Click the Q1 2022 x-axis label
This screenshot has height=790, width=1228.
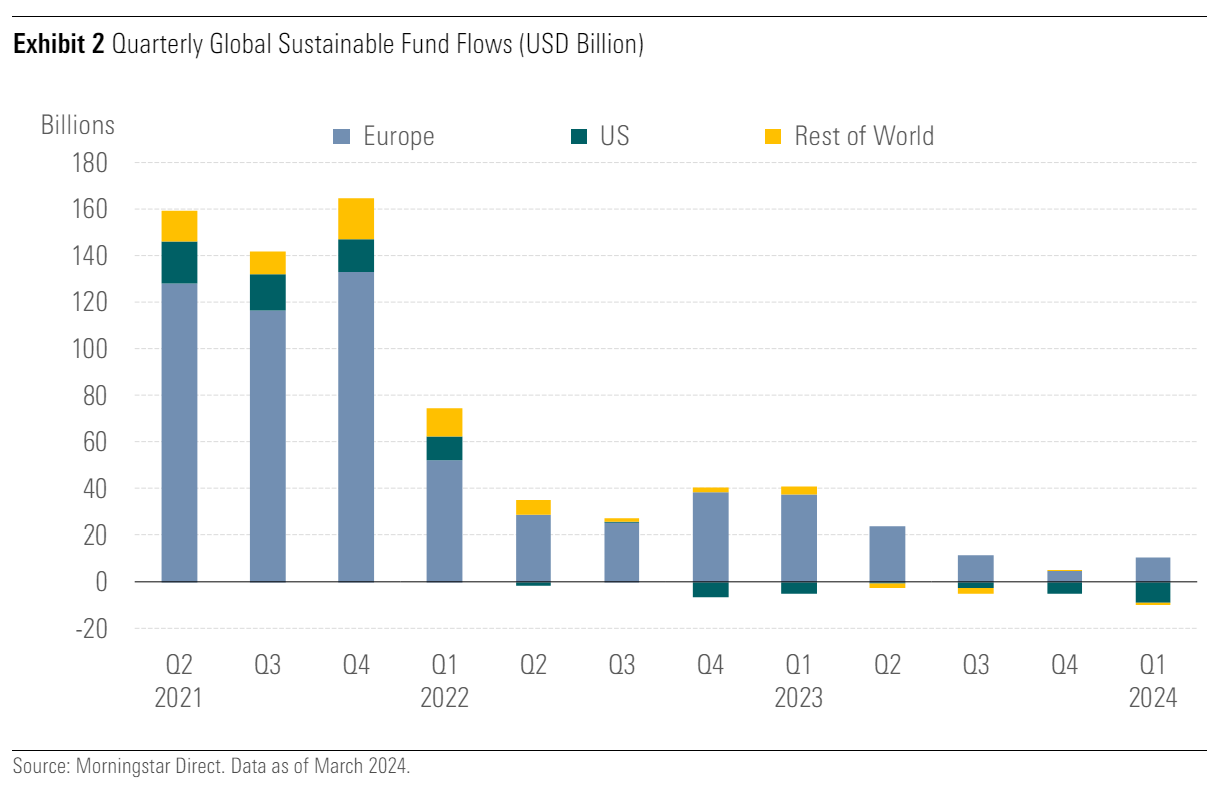click(444, 681)
